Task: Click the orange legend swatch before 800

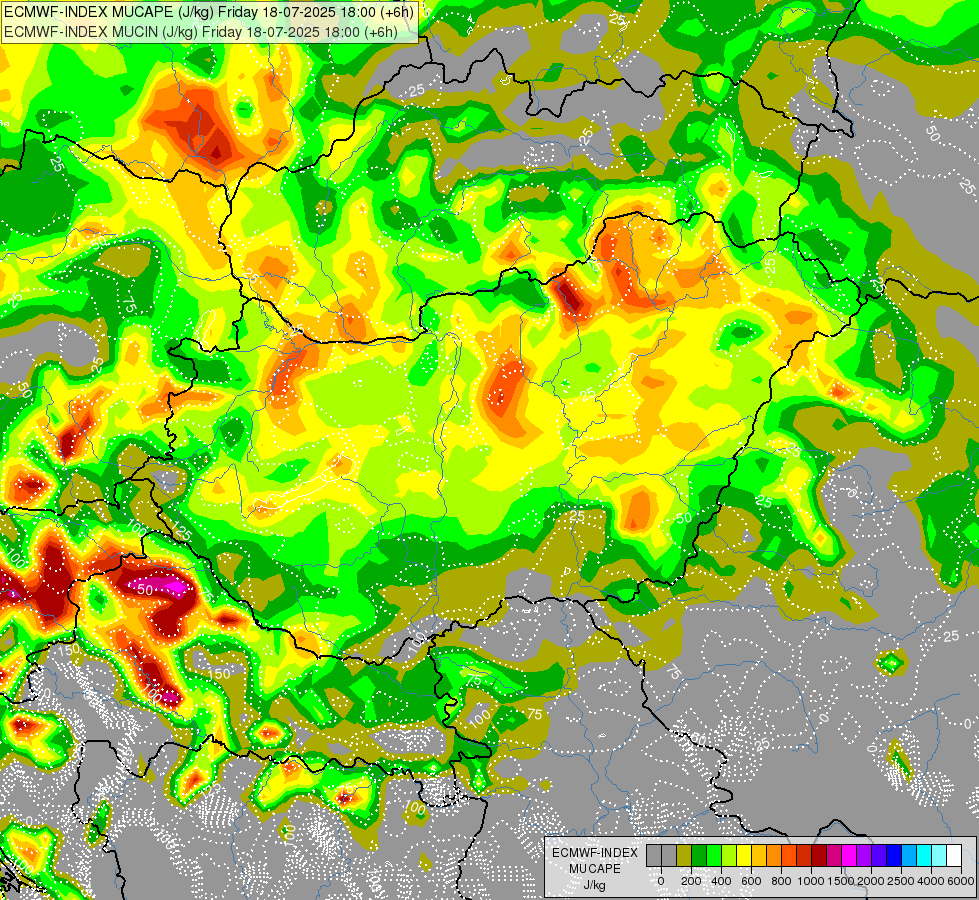Action: 774,855
